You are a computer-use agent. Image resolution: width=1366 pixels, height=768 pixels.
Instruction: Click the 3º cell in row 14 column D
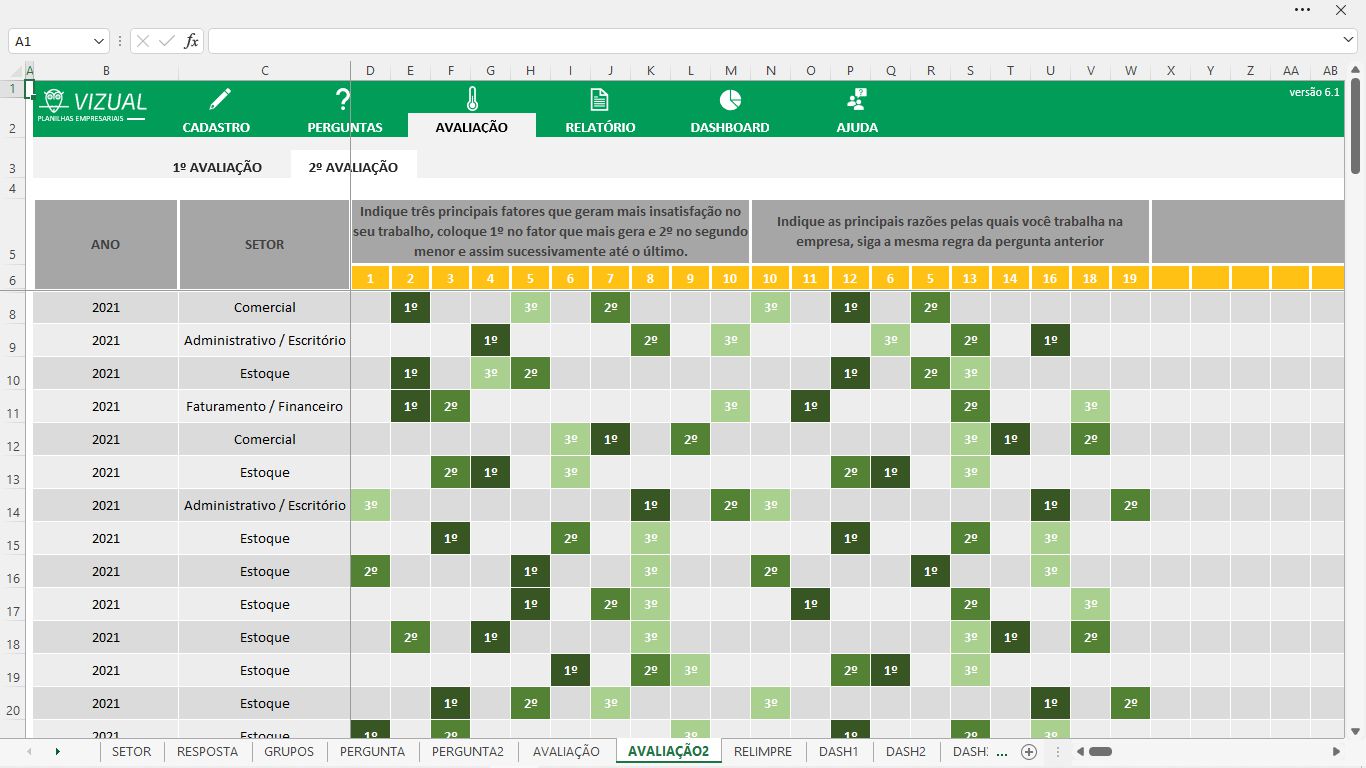pyautogui.click(x=370, y=505)
